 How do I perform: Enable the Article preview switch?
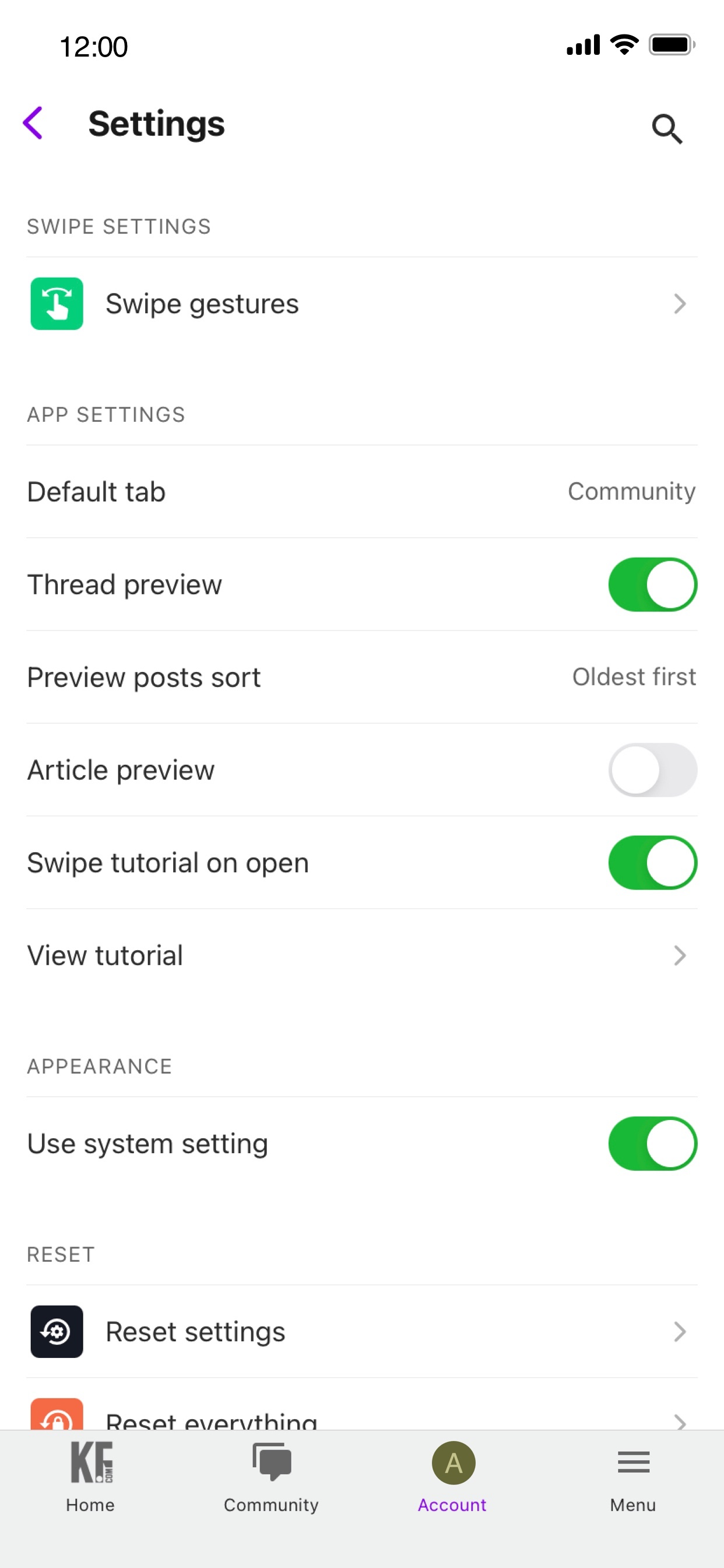(652, 770)
